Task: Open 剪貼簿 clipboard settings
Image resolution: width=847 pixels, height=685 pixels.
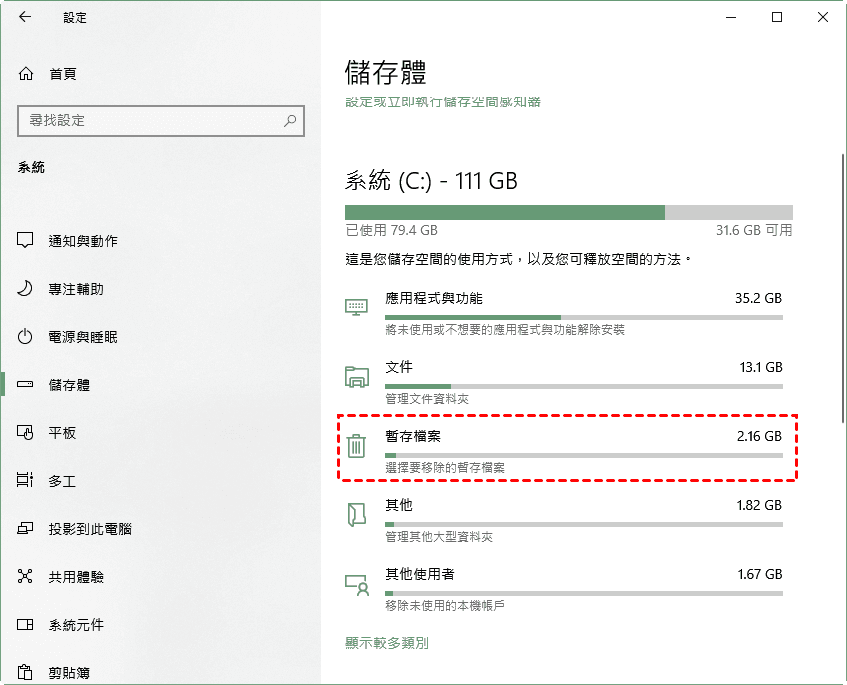Action: tap(69, 673)
